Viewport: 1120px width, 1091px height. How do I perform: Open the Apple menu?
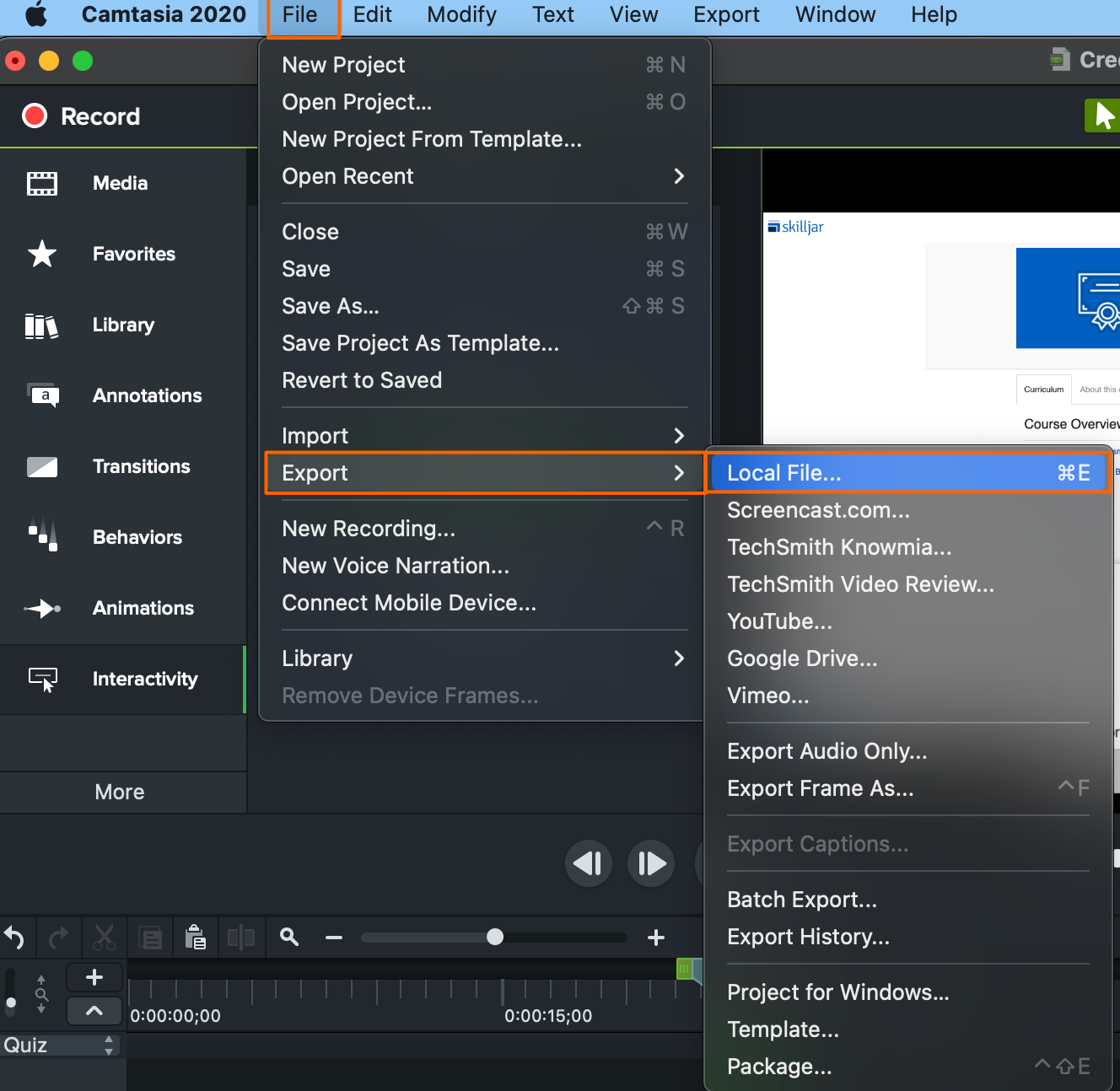coord(36,14)
